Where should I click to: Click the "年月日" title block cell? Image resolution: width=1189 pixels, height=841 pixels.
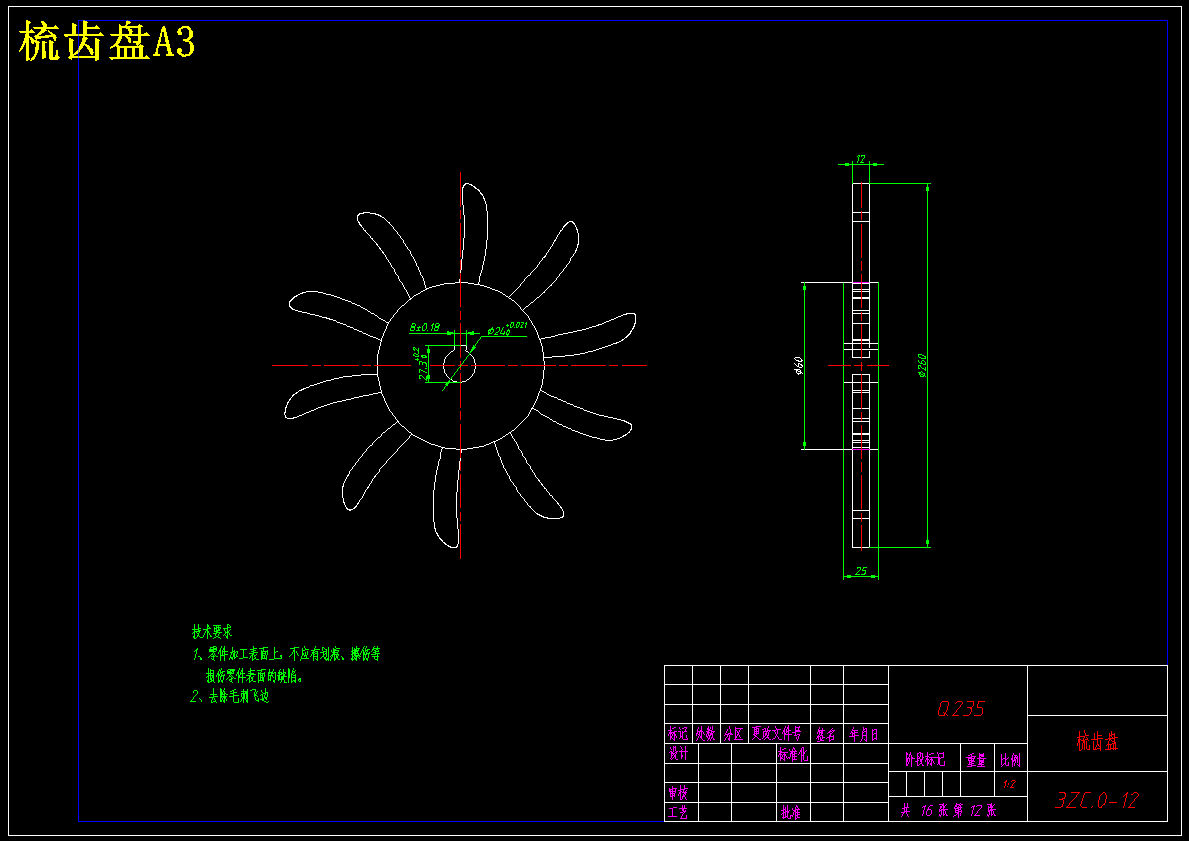click(x=864, y=734)
